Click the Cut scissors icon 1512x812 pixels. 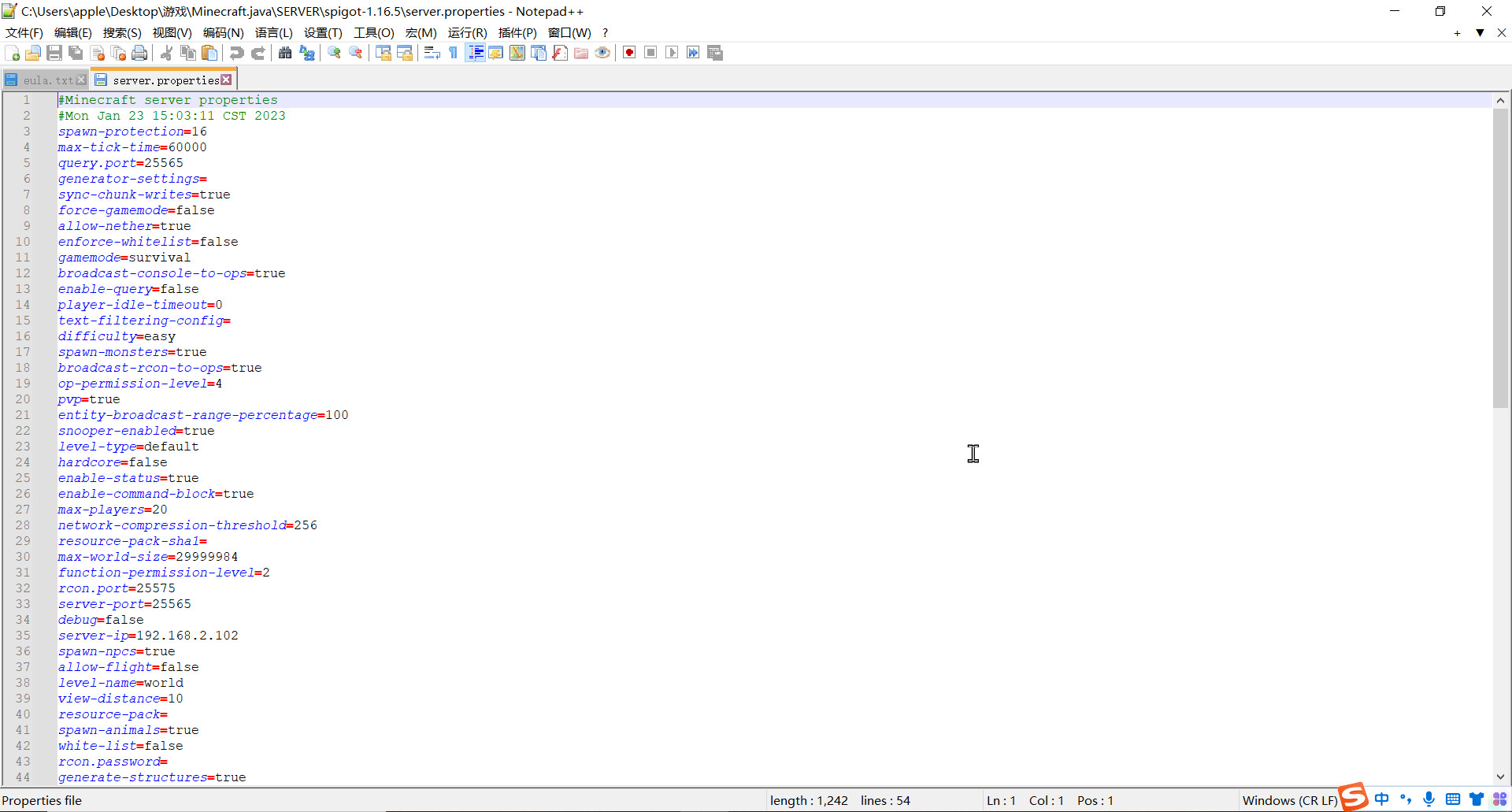pyautogui.click(x=166, y=53)
